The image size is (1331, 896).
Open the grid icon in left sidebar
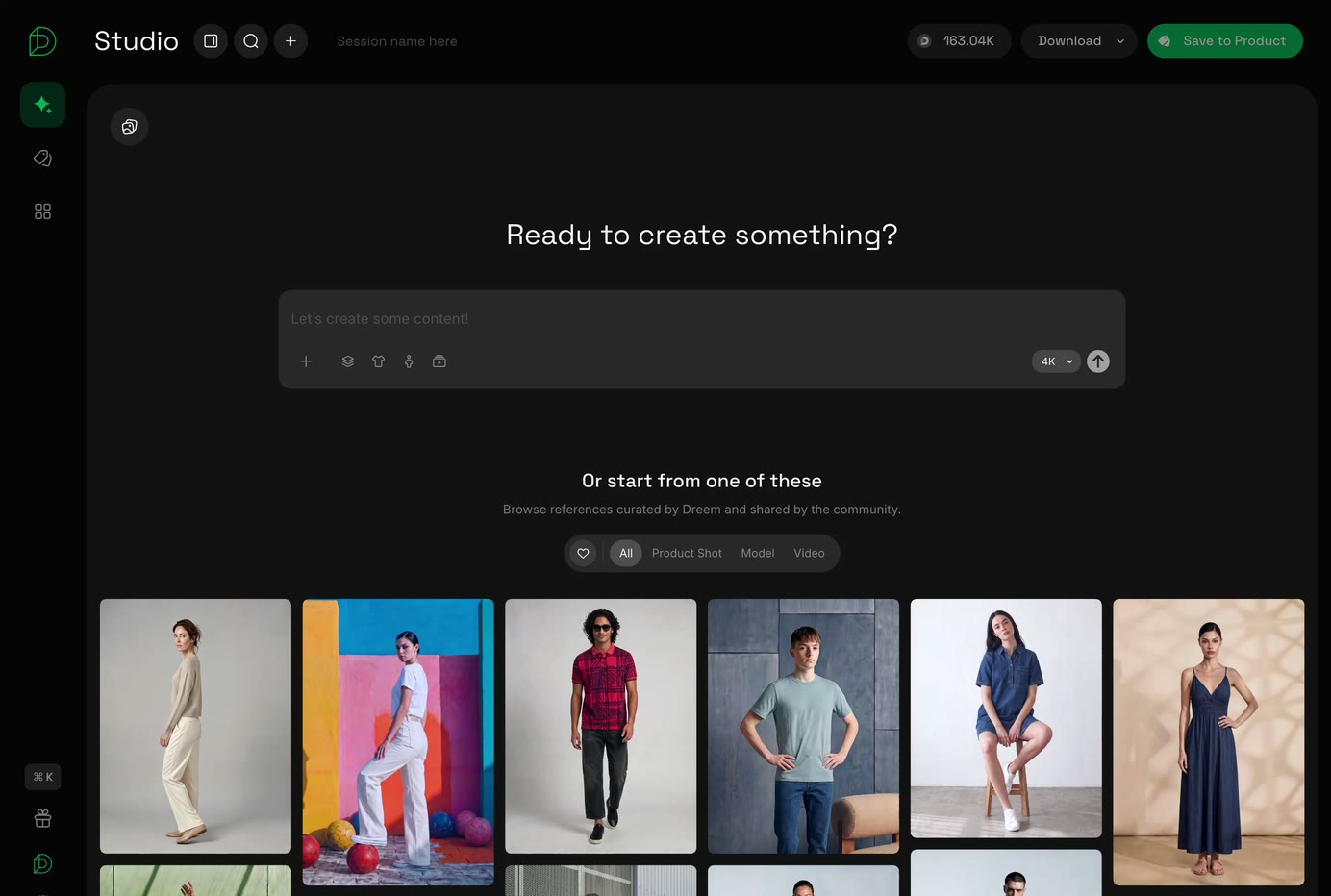42,212
